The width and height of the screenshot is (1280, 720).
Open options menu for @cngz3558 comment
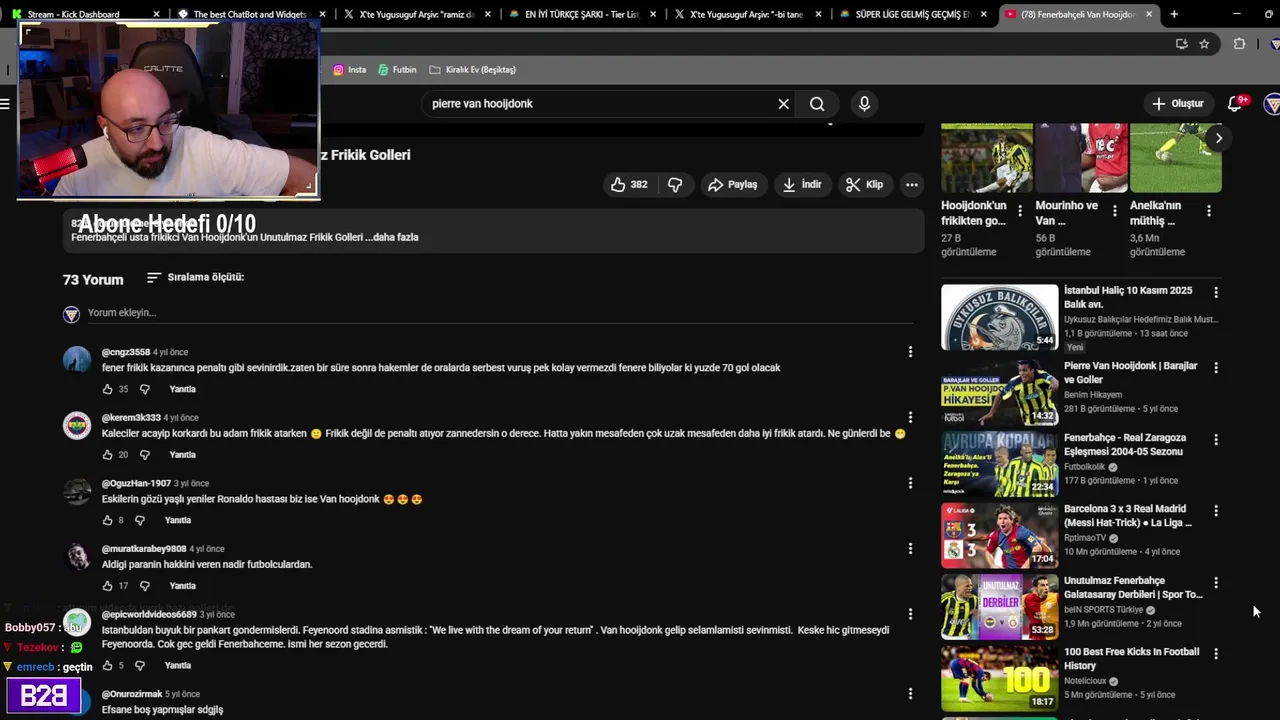(910, 352)
